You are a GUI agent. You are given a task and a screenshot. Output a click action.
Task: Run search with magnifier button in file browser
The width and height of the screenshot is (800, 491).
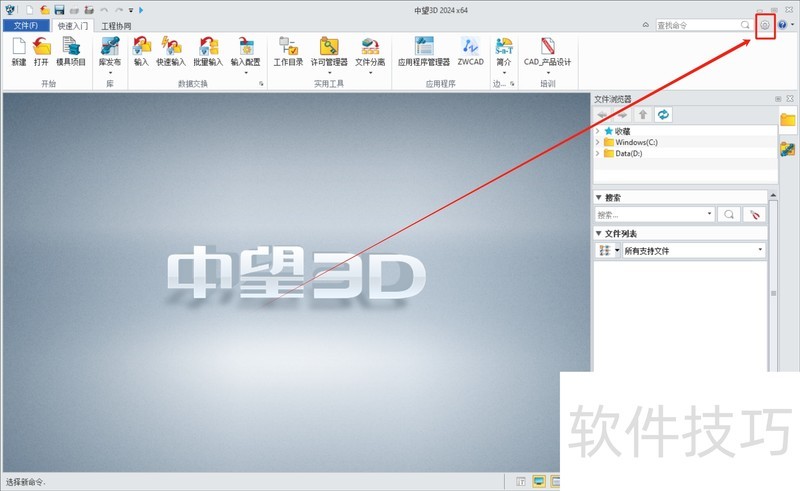[x=729, y=214]
